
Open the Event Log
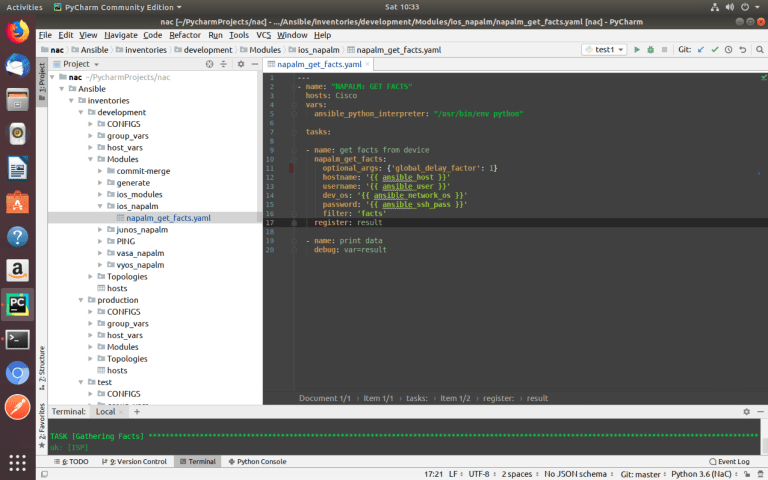pos(729,461)
